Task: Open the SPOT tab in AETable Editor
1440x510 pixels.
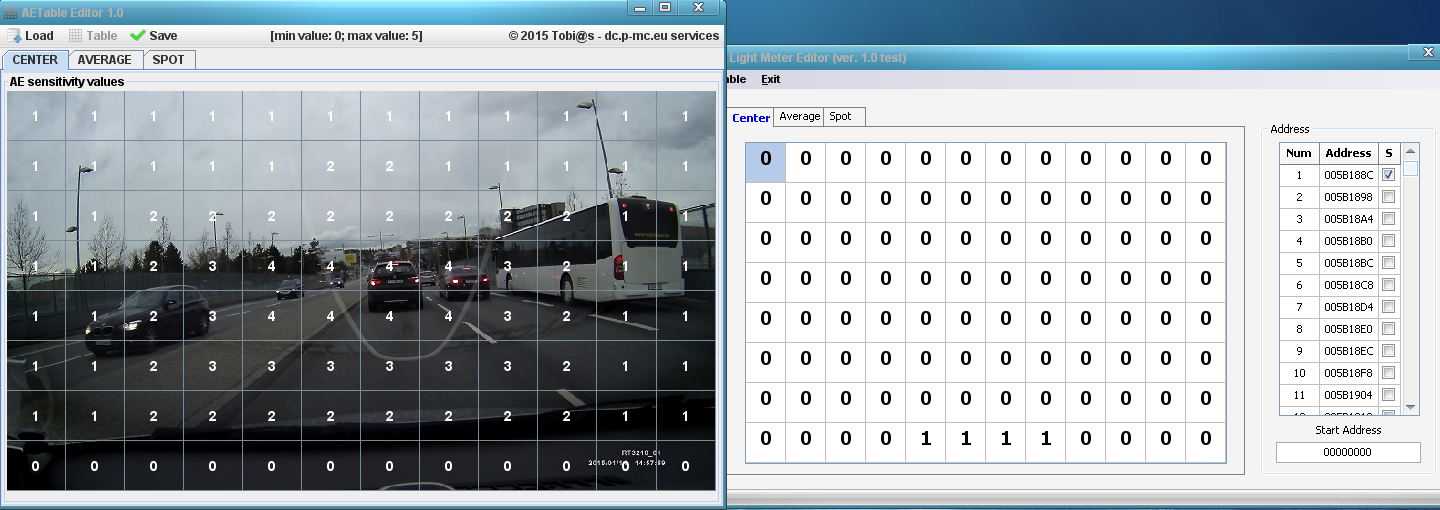Action: [168, 60]
